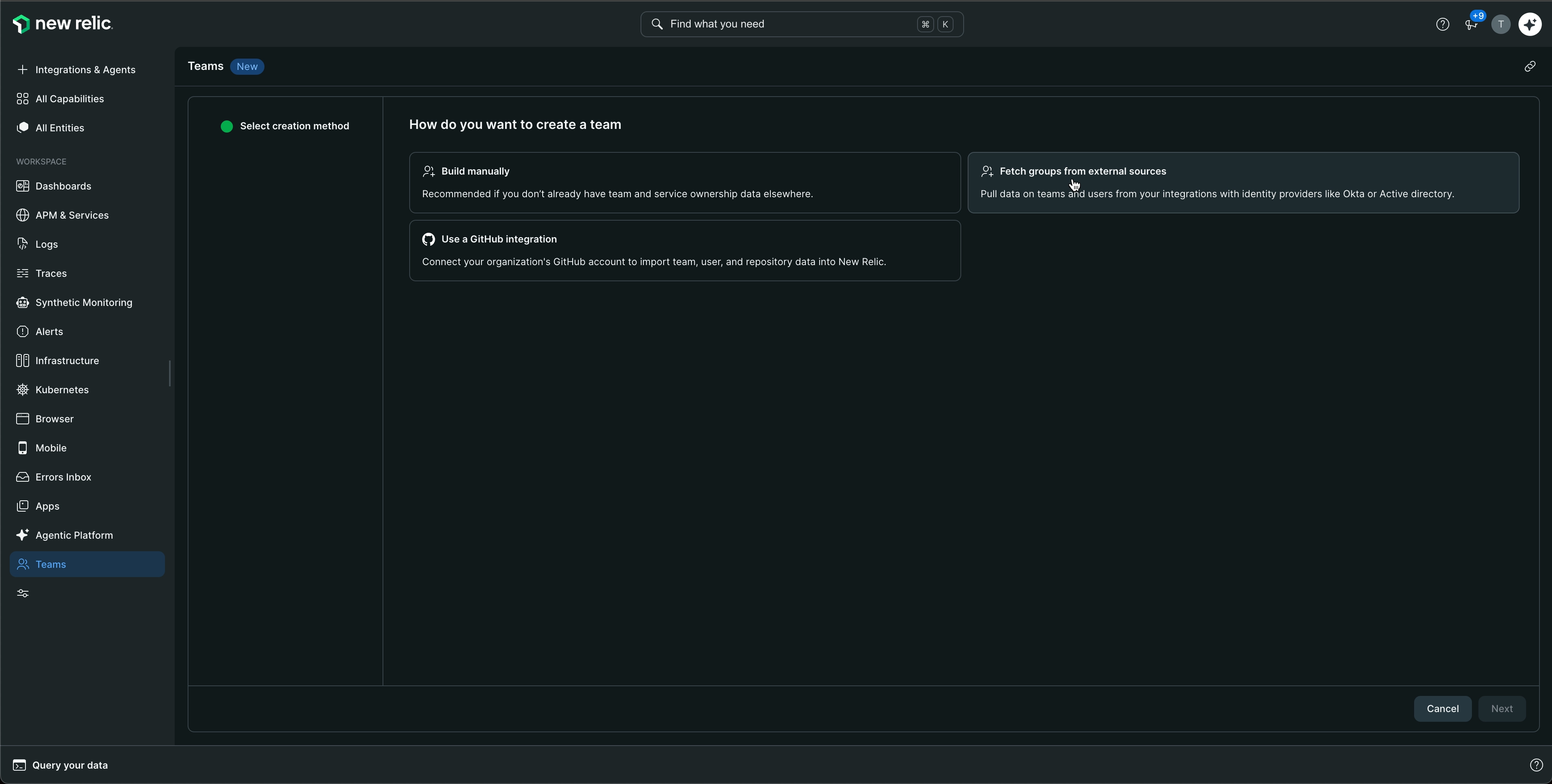Copy permalink with the link icon
This screenshot has height=784, width=1552.
point(1530,66)
